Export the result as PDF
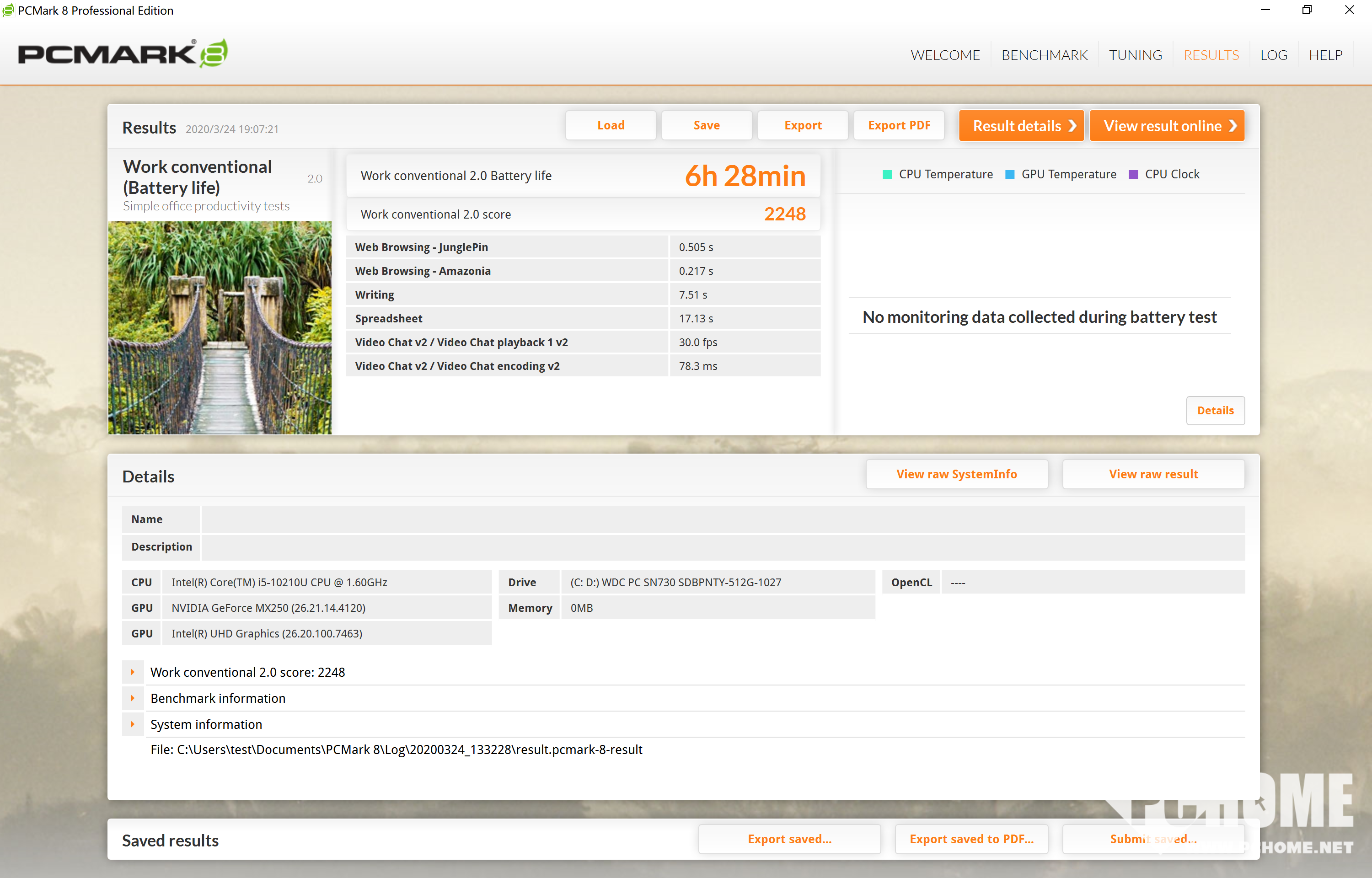Viewport: 1372px width, 878px height. click(x=899, y=125)
